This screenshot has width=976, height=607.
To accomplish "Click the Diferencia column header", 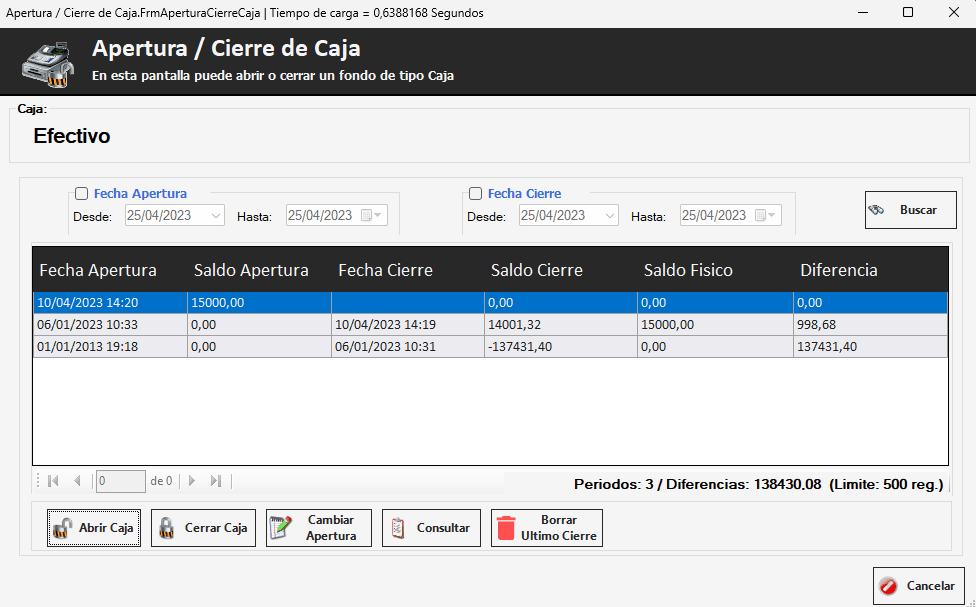I will pos(838,270).
